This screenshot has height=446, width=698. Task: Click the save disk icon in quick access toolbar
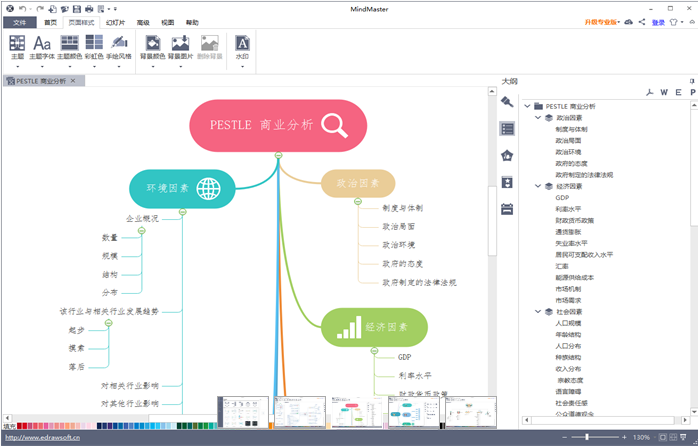click(77, 8)
